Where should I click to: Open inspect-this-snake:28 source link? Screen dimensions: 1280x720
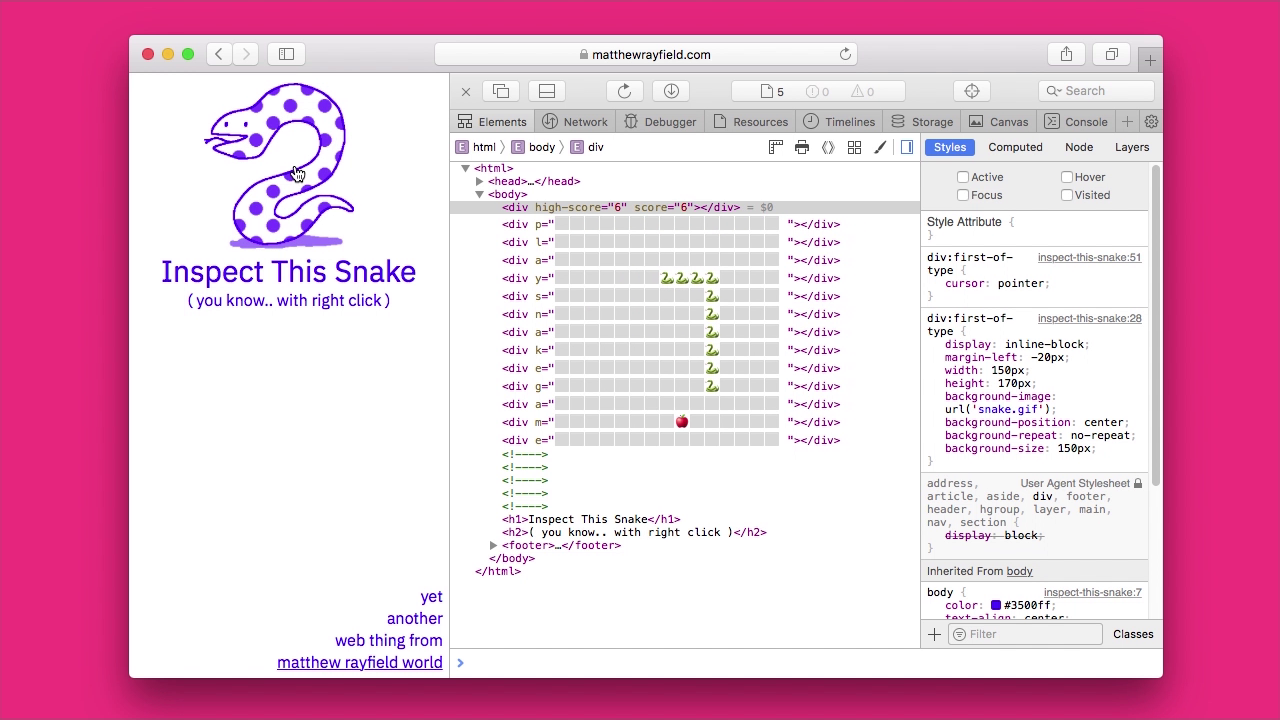click(x=1089, y=318)
